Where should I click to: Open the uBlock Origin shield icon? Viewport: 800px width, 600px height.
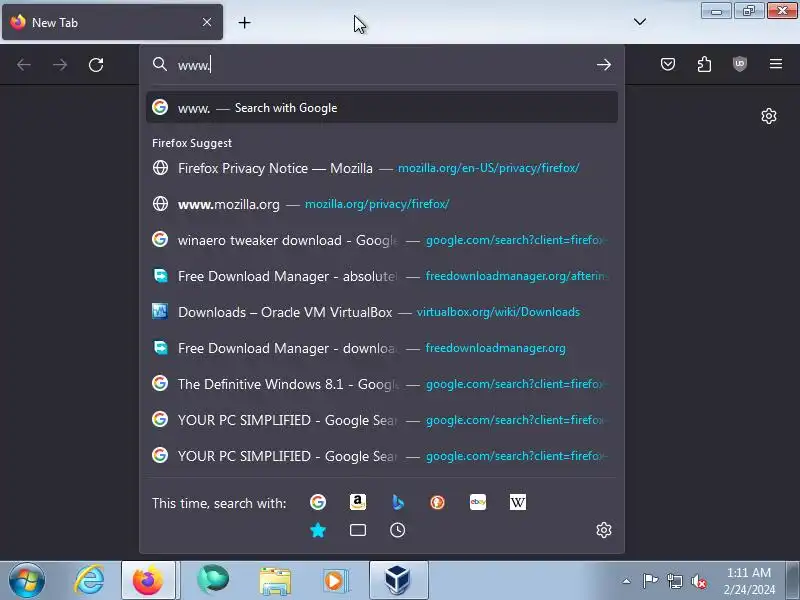740,64
